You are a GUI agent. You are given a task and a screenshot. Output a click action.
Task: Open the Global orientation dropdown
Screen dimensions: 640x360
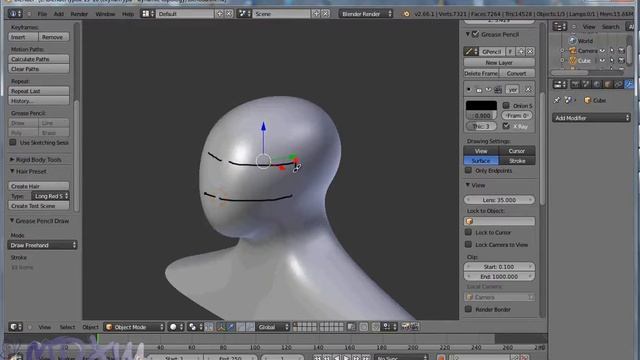coord(273,327)
